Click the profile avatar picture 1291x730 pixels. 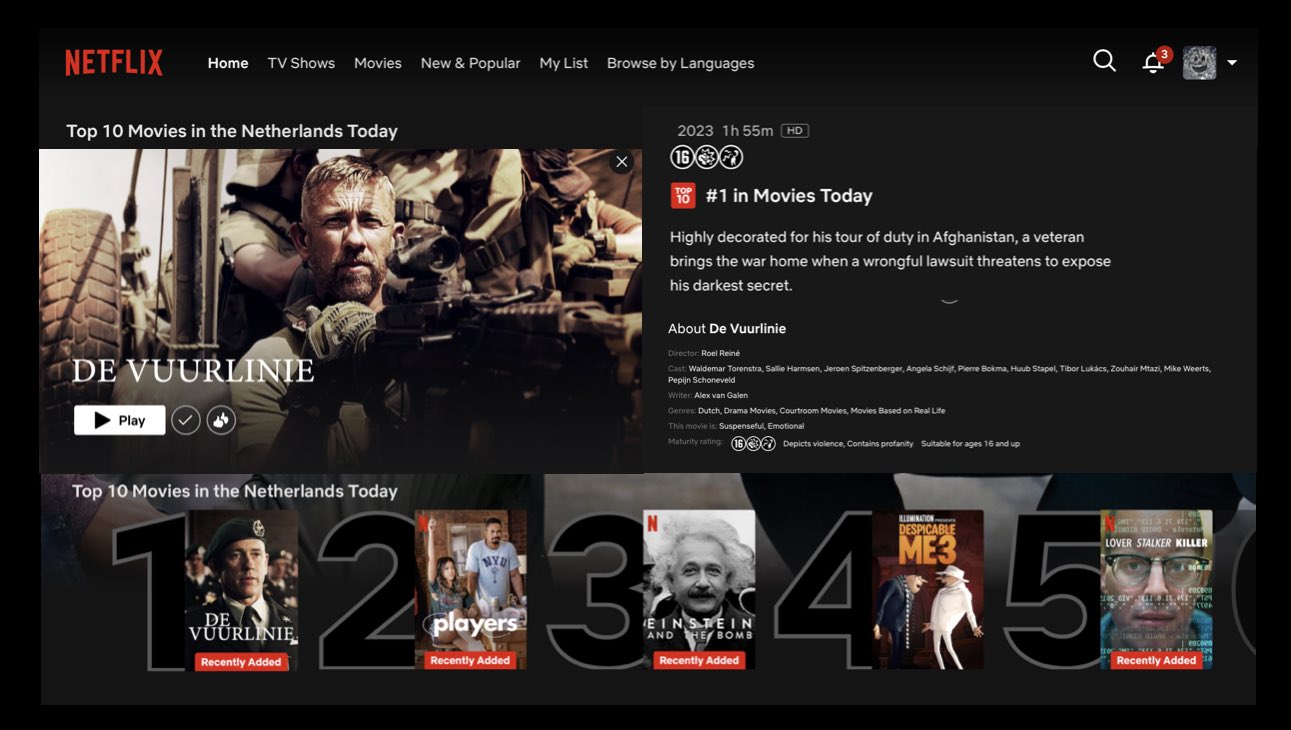[x=1199, y=62]
